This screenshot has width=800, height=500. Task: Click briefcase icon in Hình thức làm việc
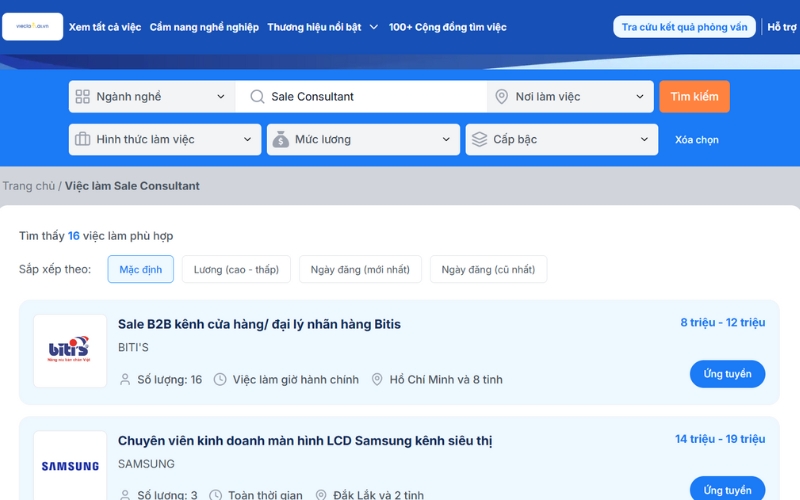[x=83, y=139]
